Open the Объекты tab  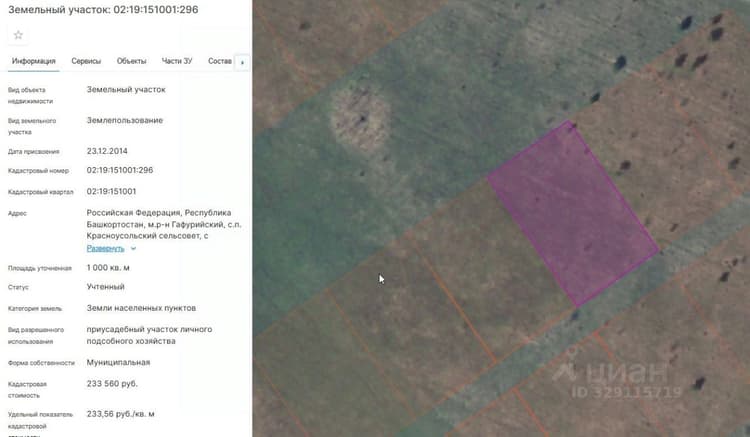(132, 61)
